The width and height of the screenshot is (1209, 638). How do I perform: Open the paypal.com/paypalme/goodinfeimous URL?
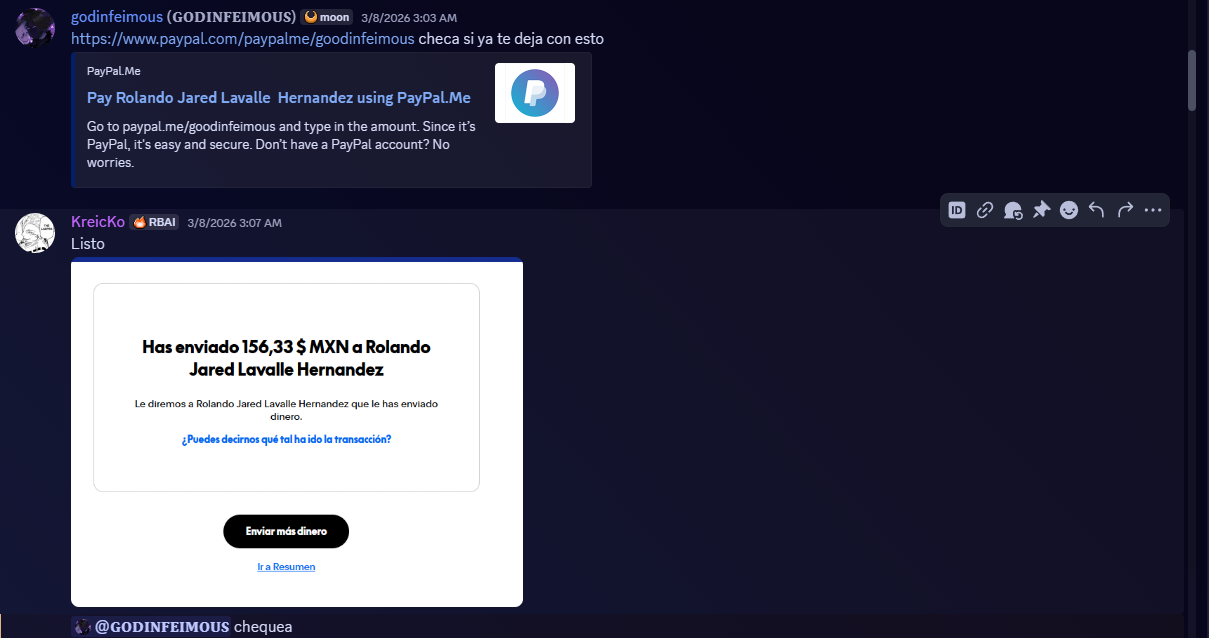(x=243, y=39)
